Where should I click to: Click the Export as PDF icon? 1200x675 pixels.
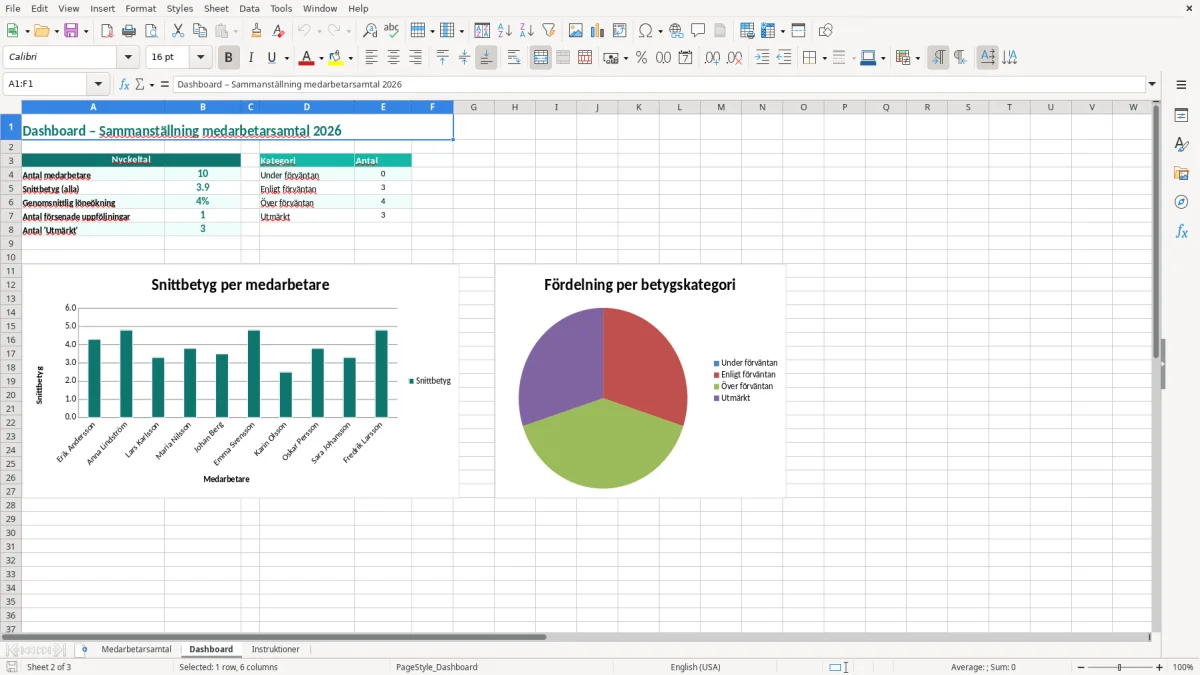point(107,31)
